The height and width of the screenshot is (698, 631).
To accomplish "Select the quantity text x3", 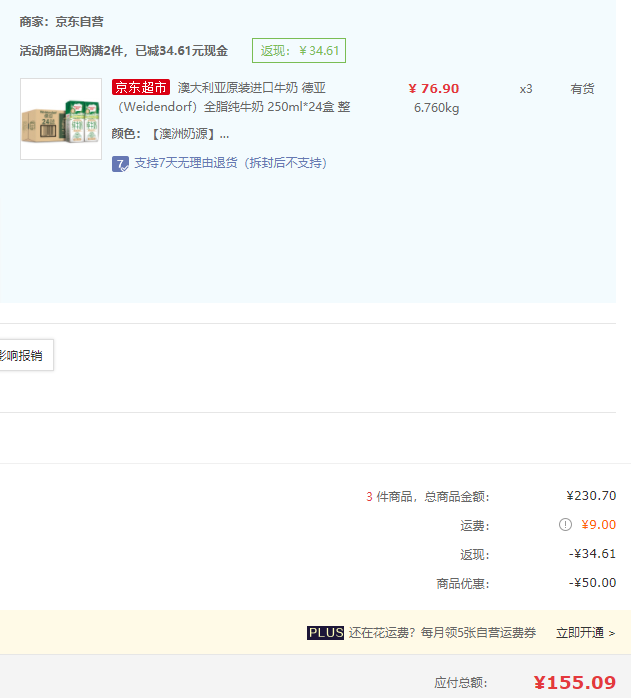I will (x=526, y=89).
